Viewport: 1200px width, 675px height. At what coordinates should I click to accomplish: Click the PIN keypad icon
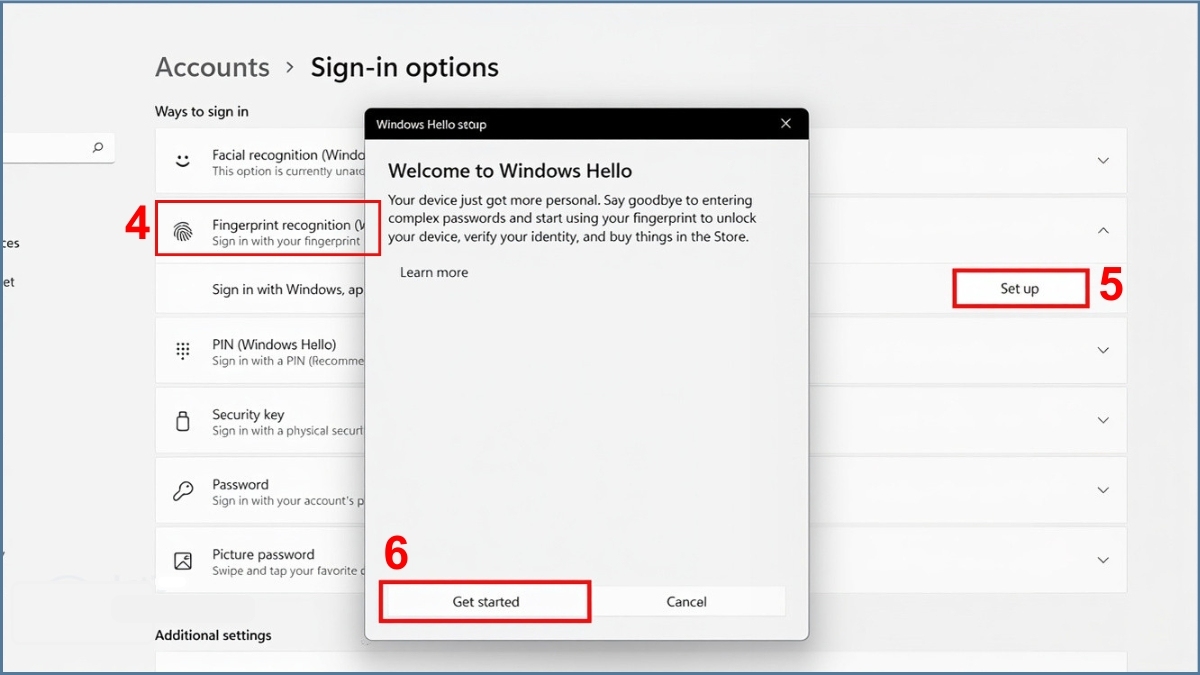pyautogui.click(x=182, y=351)
